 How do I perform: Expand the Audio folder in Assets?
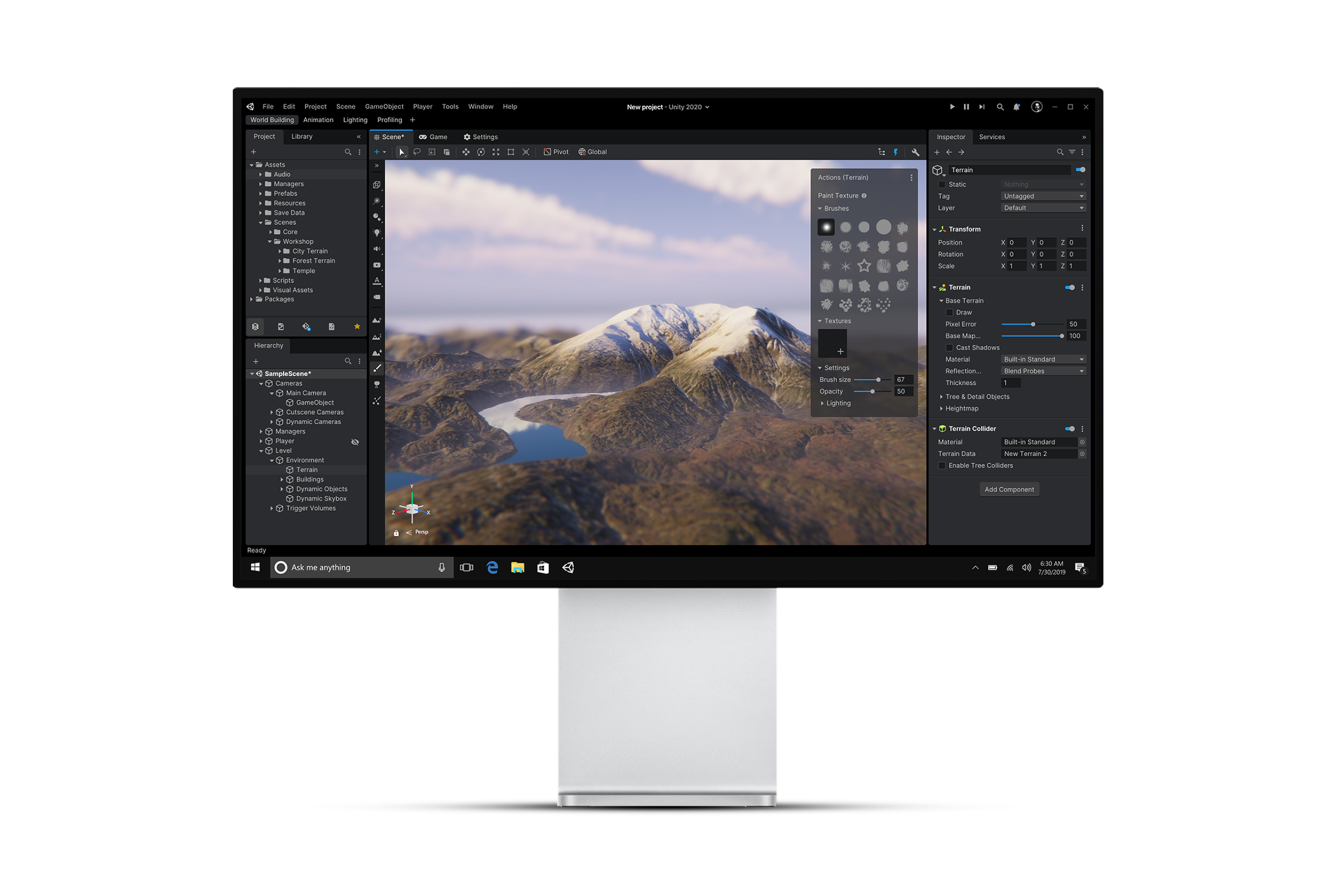(260, 175)
